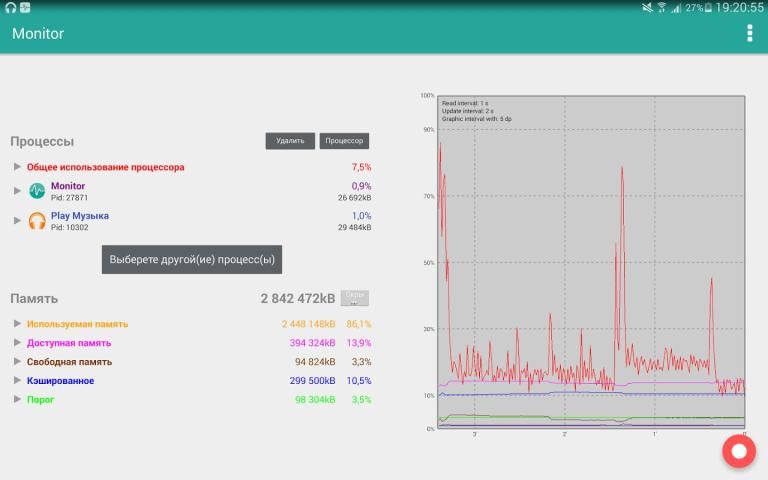Click the small button beside total memory

(355, 298)
